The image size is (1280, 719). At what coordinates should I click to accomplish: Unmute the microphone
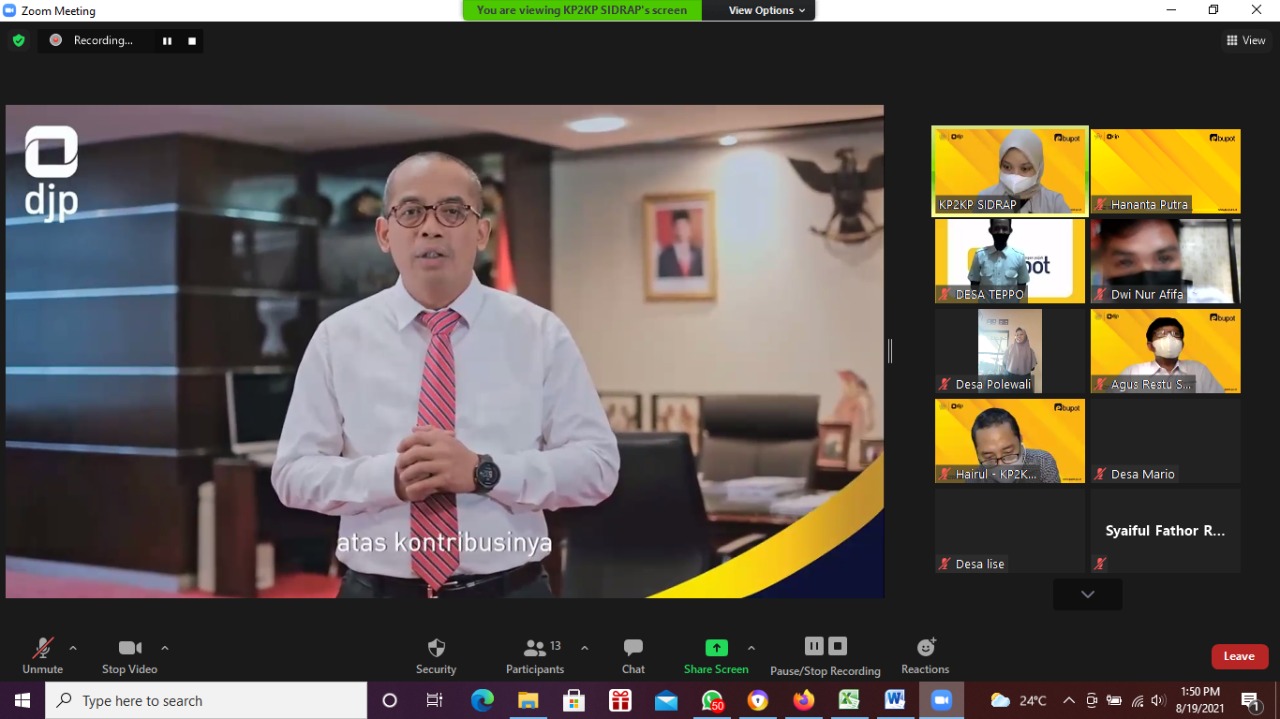(42, 648)
